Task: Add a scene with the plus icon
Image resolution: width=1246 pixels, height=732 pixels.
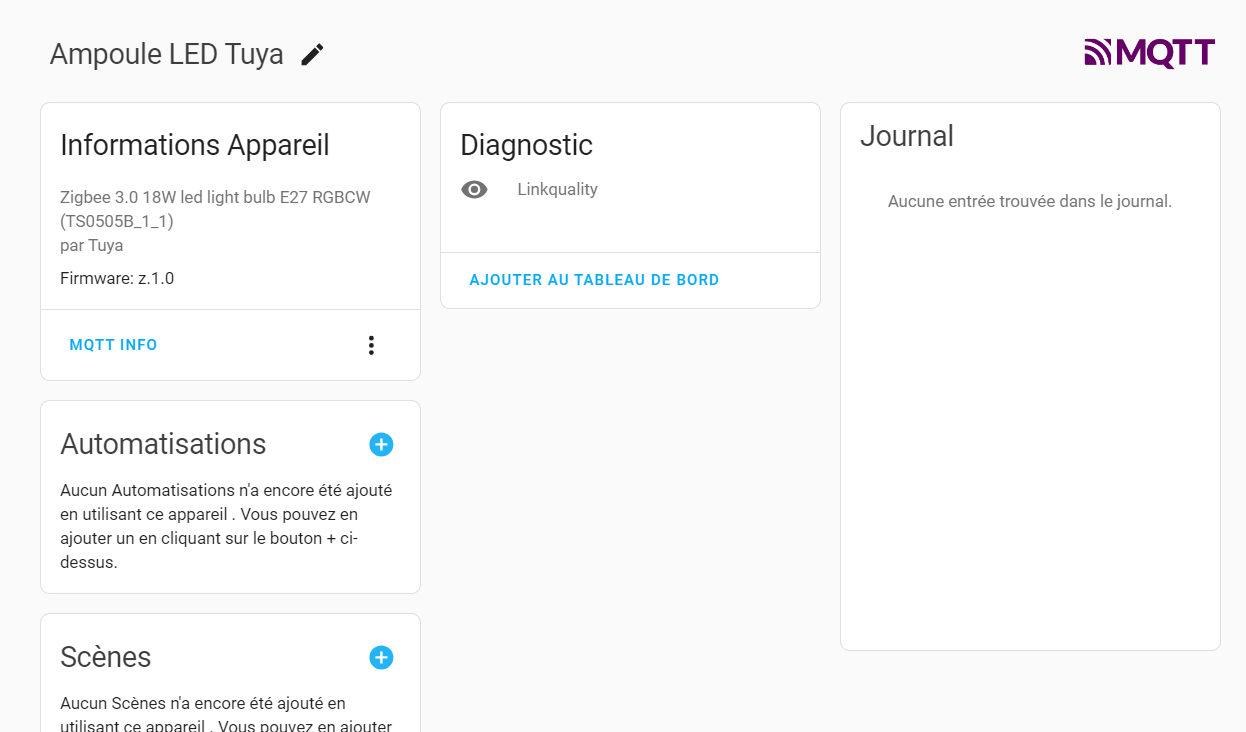Action: click(381, 657)
